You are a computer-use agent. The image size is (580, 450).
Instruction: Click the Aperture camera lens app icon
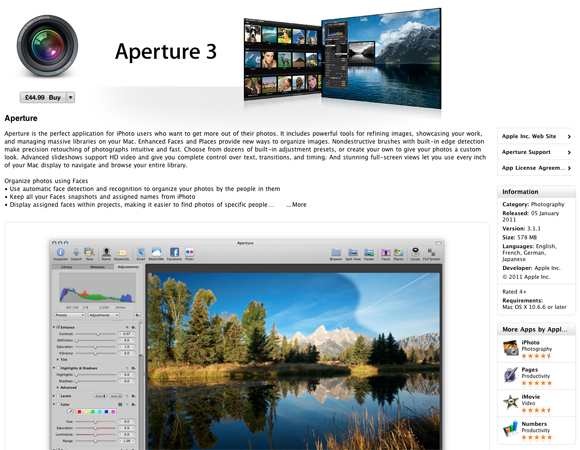pos(47,46)
